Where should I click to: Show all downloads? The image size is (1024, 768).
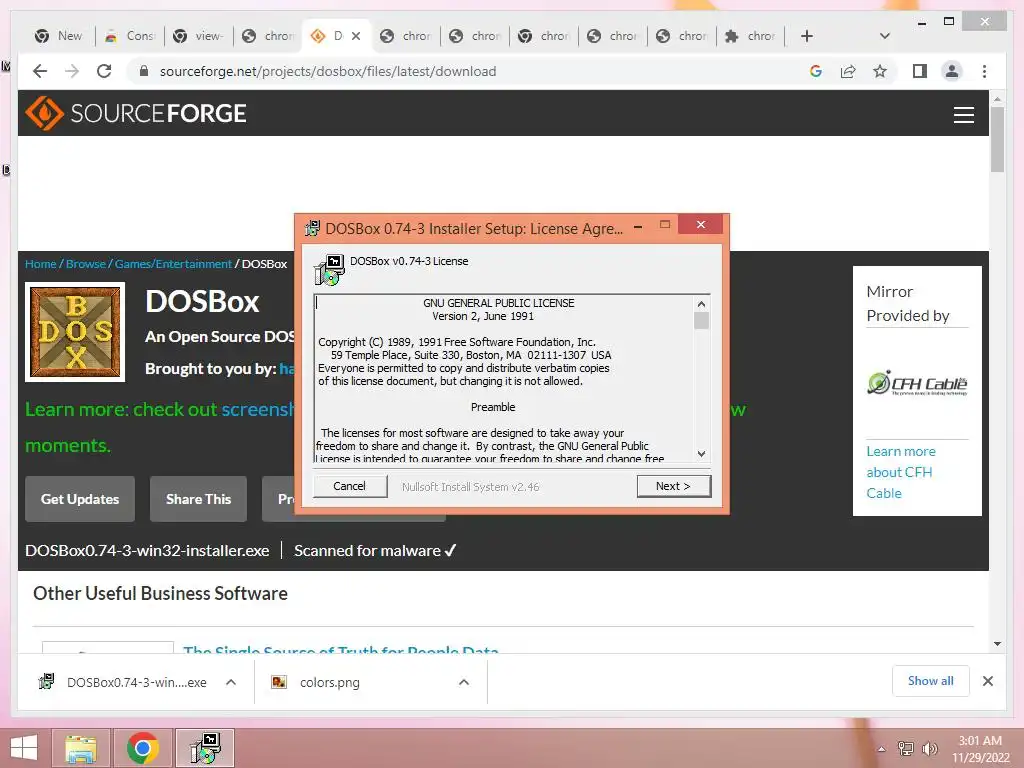pos(930,681)
